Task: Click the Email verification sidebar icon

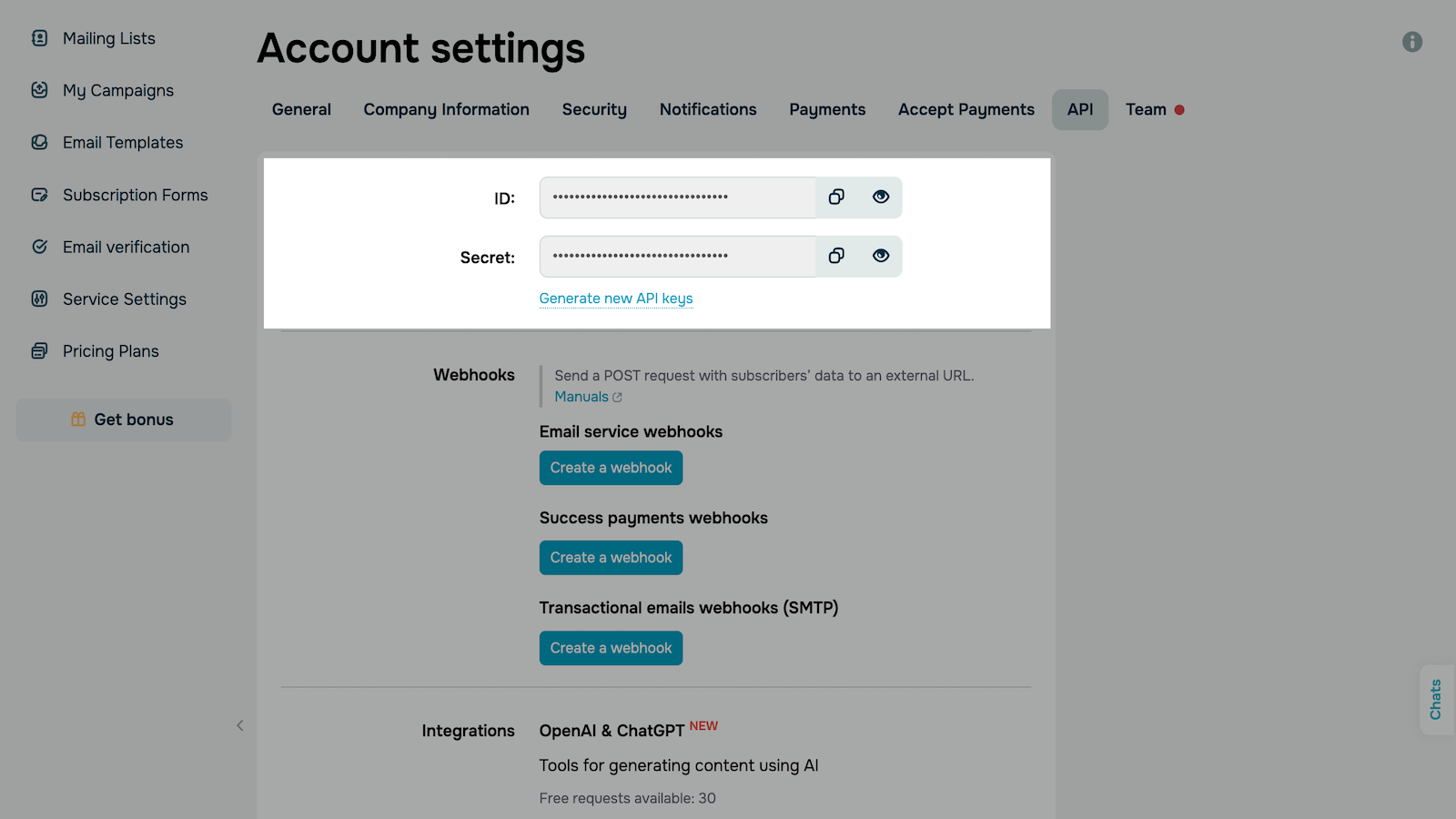Action: tap(39, 247)
